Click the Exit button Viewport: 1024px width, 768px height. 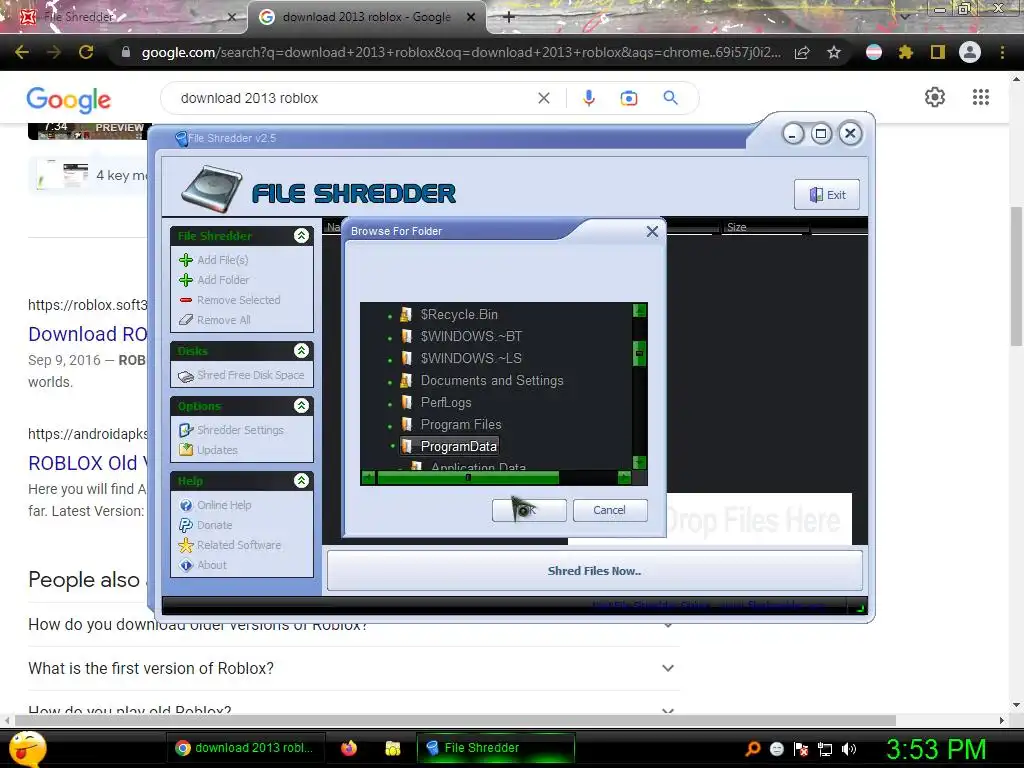tap(827, 195)
